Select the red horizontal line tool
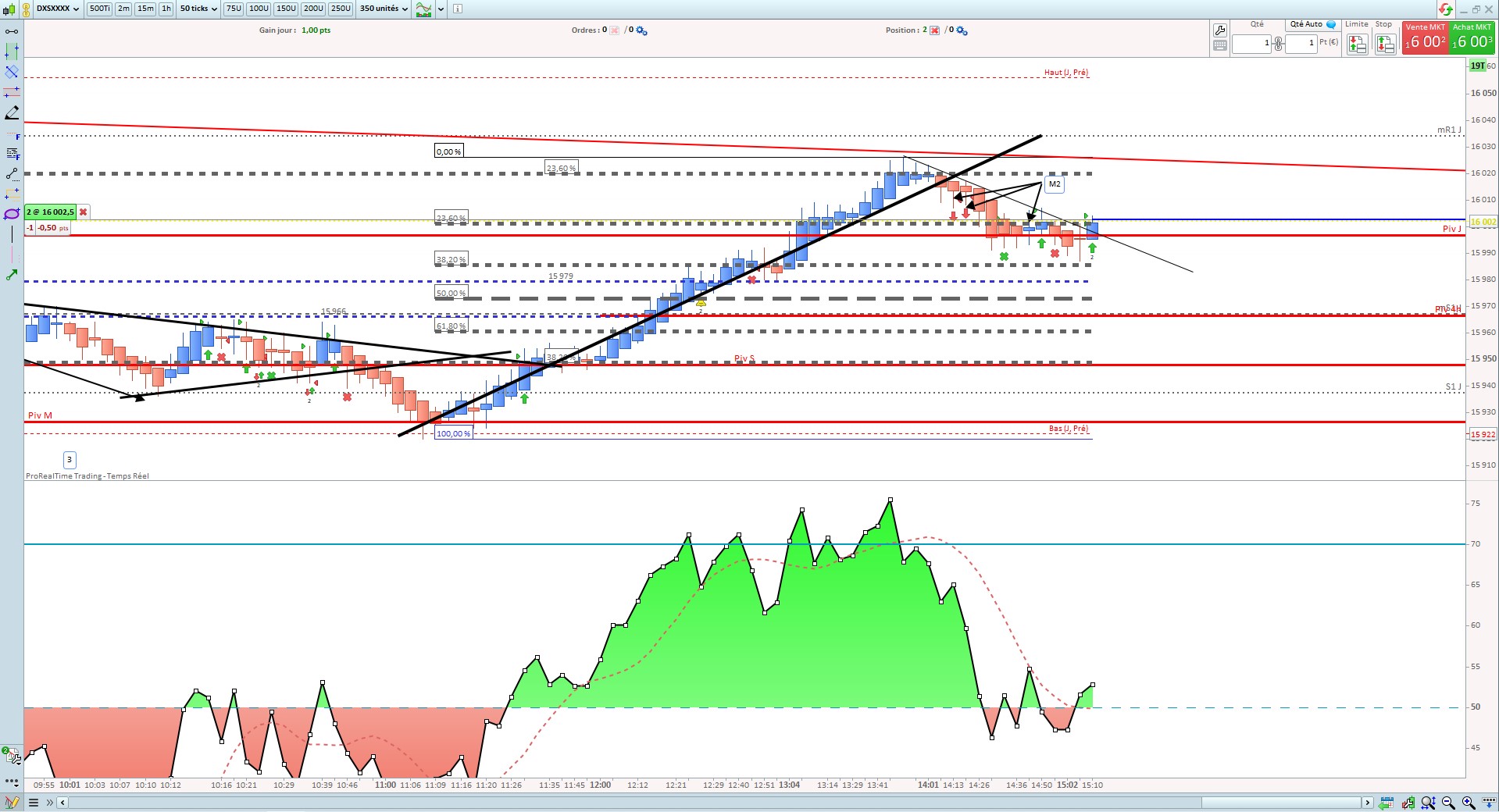 [12, 92]
